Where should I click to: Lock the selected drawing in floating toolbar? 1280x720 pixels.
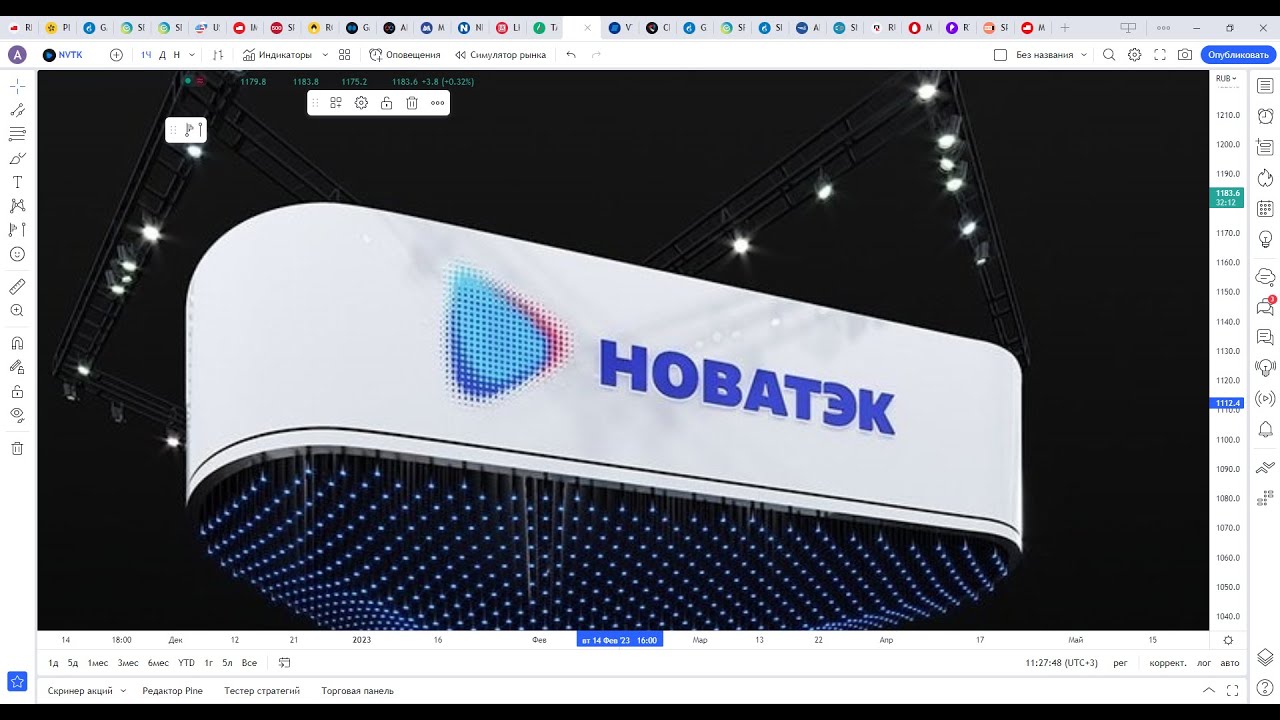tap(386, 103)
